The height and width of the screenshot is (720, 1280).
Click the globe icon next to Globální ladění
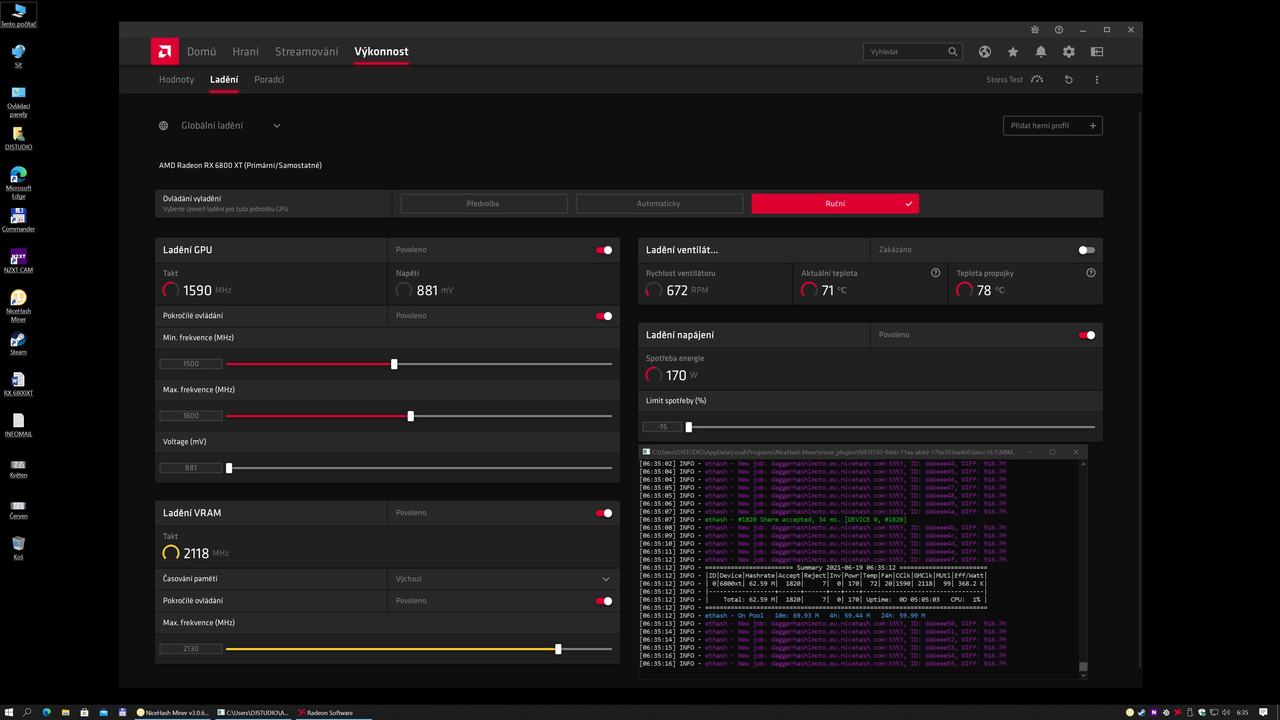pyautogui.click(x=164, y=126)
